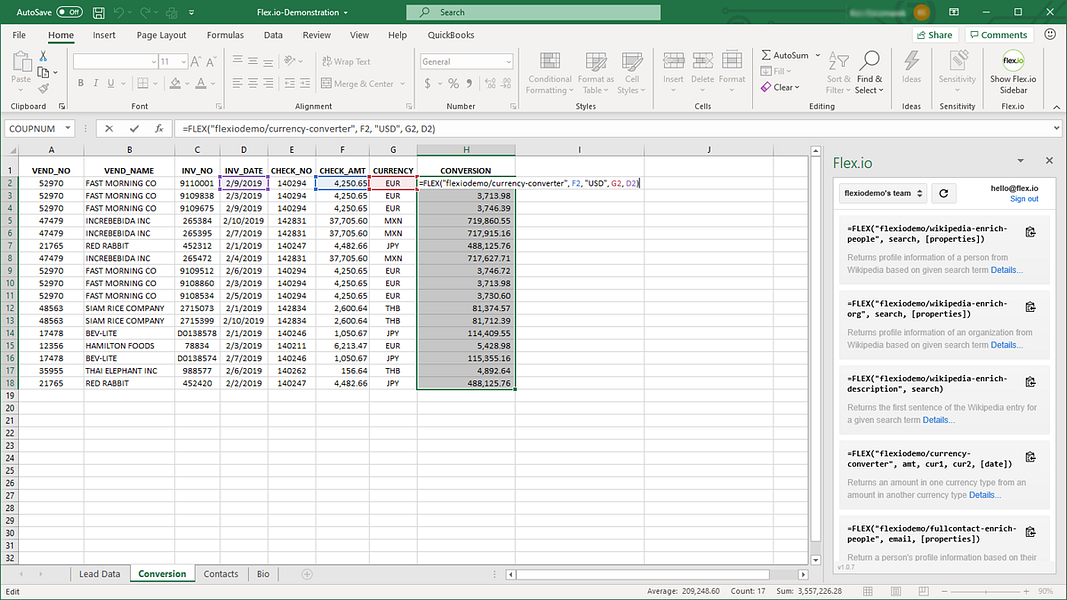The image size is (1067, 600).
Task: Click the Format Painter brush icon
Action: (44, 88)
